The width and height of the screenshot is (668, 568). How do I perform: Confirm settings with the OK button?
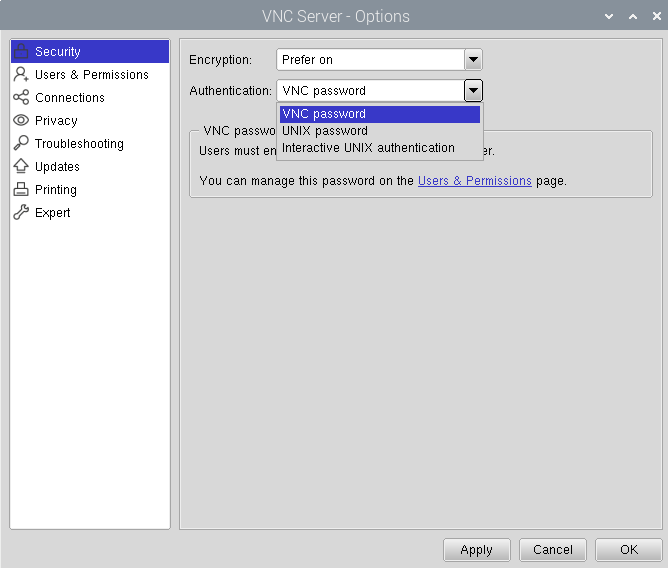coord(628,549)
